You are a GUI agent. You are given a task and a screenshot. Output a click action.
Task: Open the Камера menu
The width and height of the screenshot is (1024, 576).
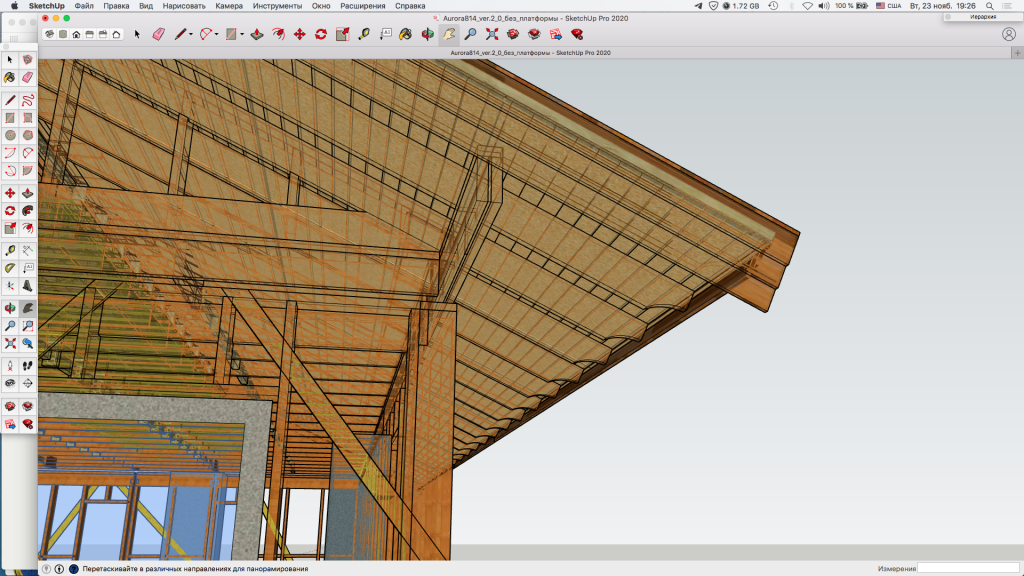pyautogui.click(x=229, y=6)
